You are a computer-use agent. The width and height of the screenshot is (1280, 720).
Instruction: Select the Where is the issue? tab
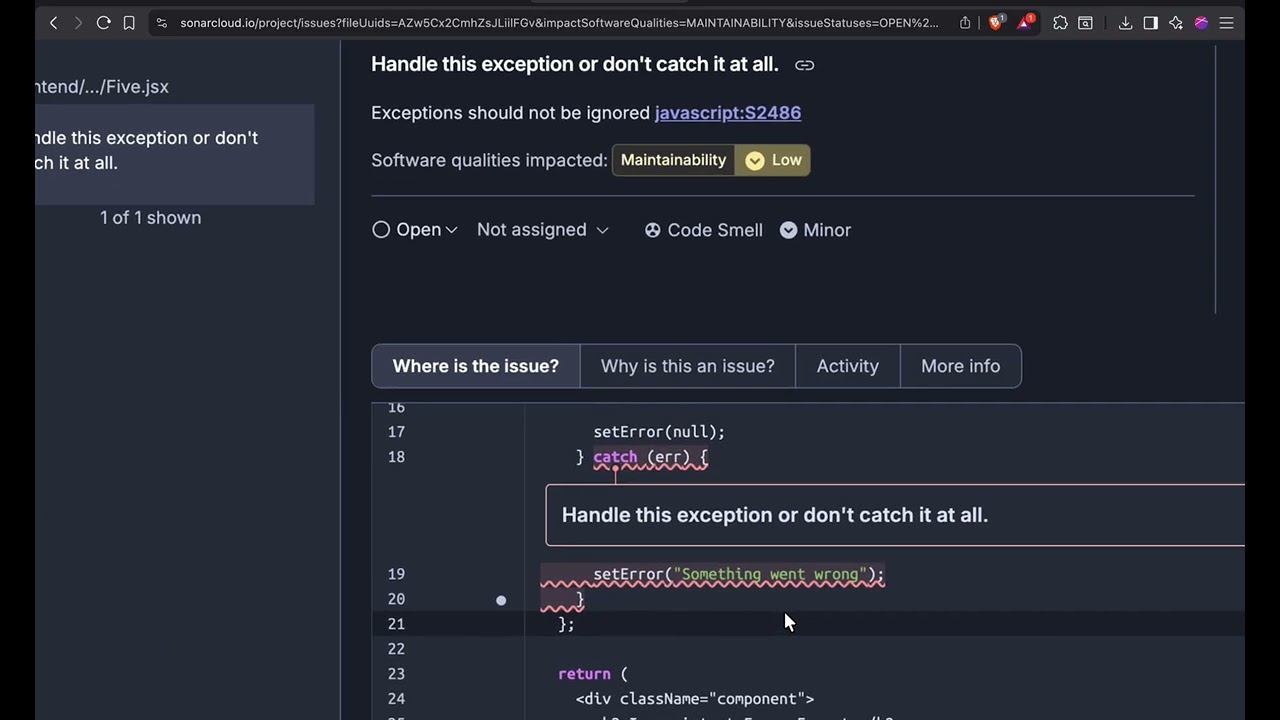(x=476, y=366)
